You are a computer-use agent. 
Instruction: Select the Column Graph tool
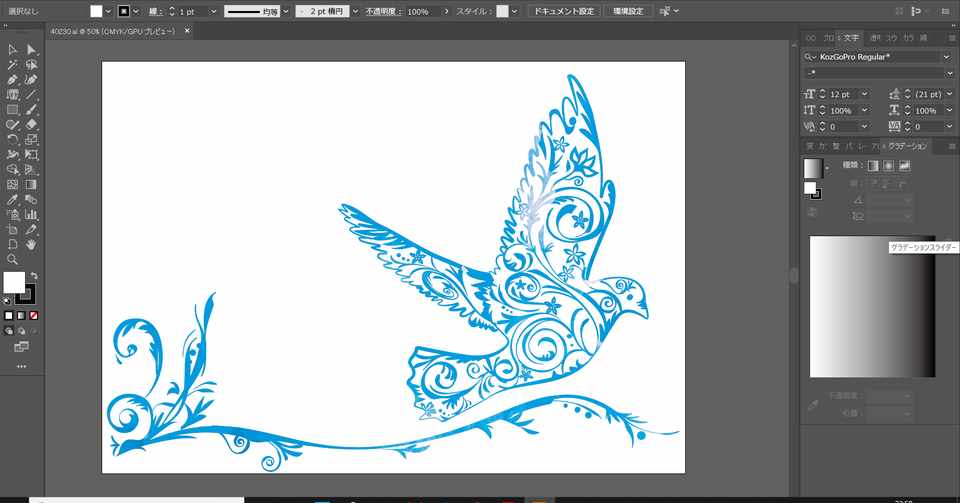[31, 215]
